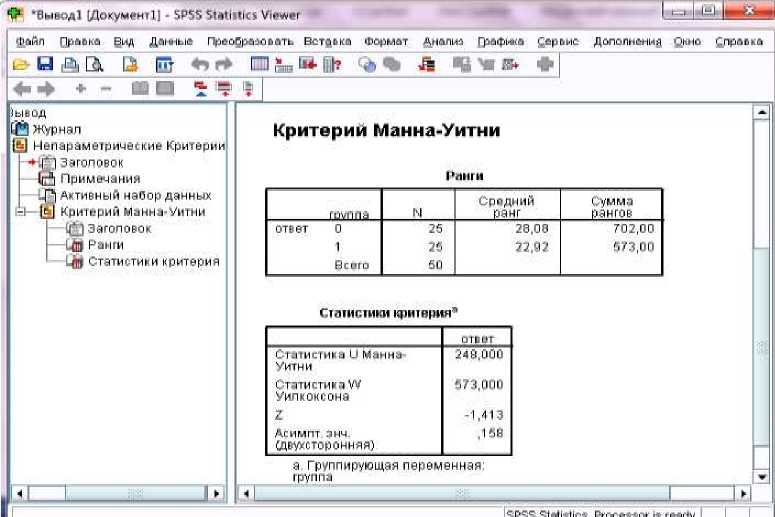Image resolution: width=775 pixels, height=517 pixels.
Task: Open the Вставка menu
Action: (327, 42)
